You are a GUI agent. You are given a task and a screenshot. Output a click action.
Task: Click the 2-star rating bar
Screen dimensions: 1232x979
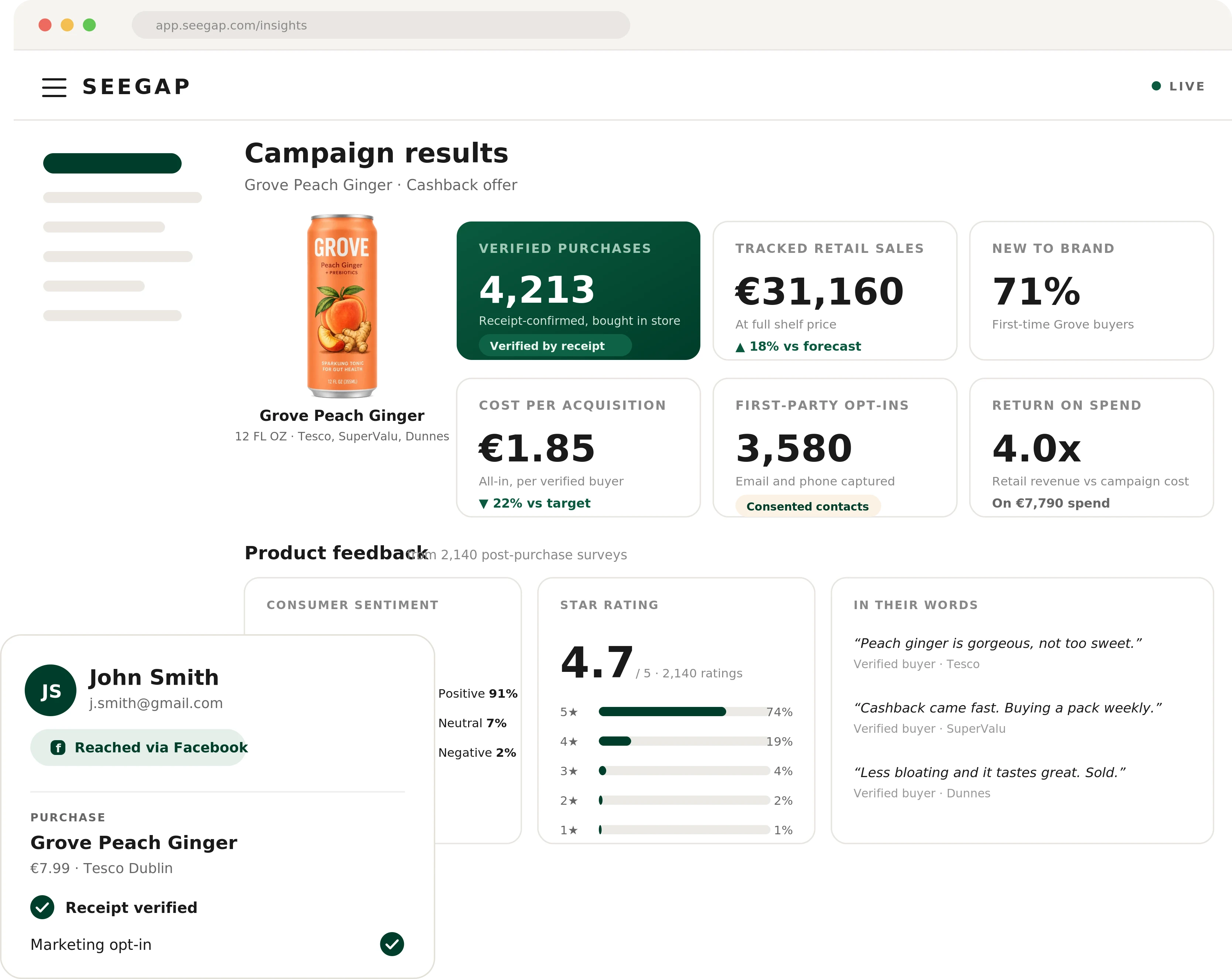click(684, 800)
